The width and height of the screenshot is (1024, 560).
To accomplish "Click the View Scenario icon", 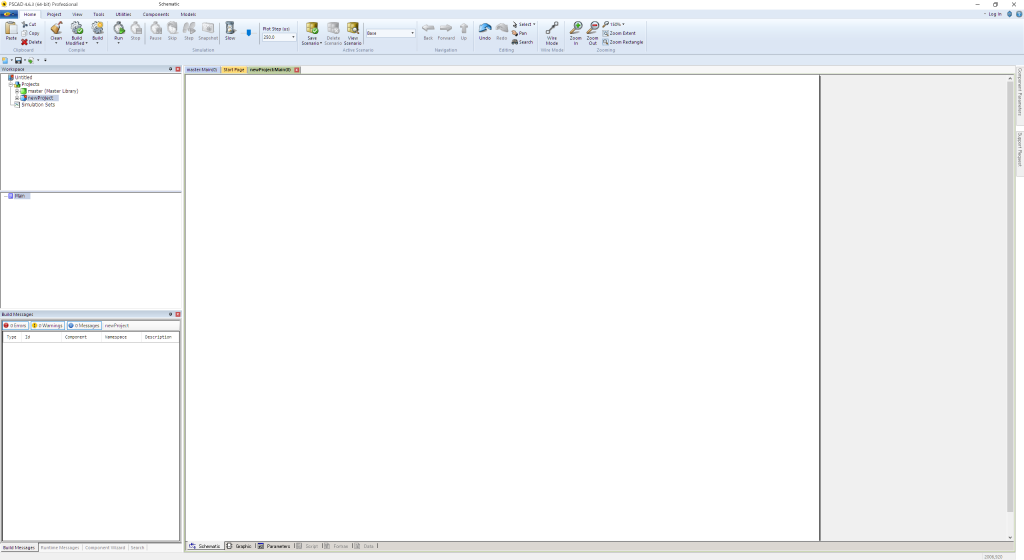I will [x=352, y=29].
